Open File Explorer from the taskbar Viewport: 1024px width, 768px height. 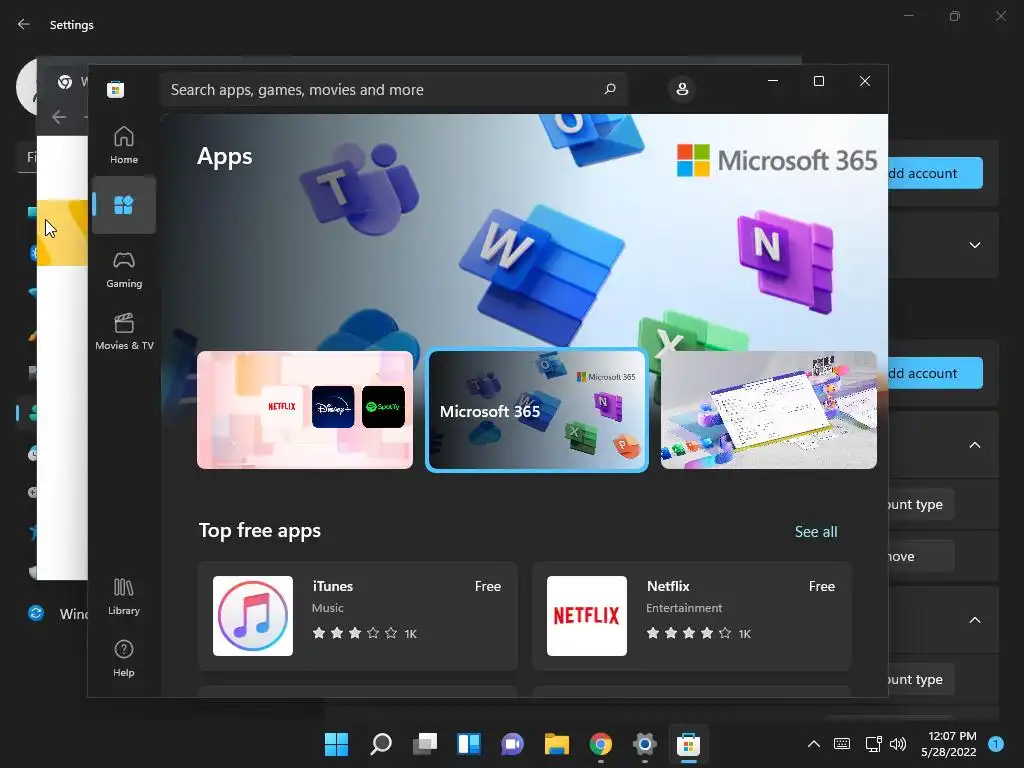[x=556, y=744]
